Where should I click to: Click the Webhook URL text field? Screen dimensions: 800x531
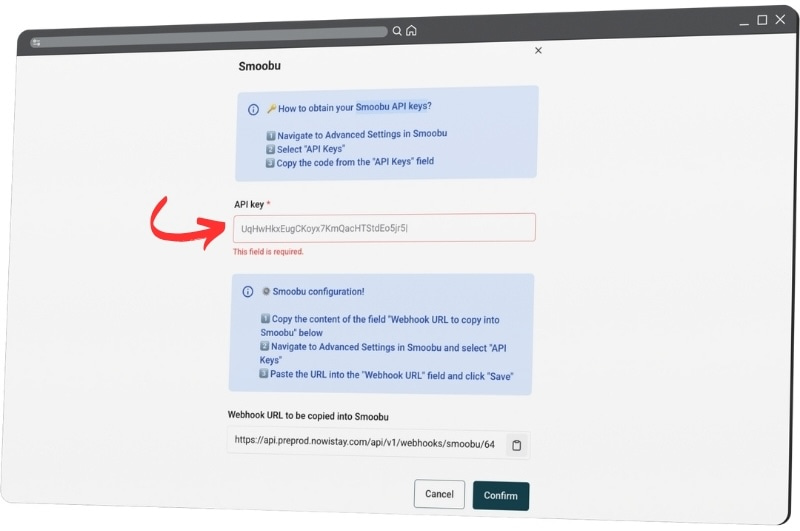pos(365,442)
